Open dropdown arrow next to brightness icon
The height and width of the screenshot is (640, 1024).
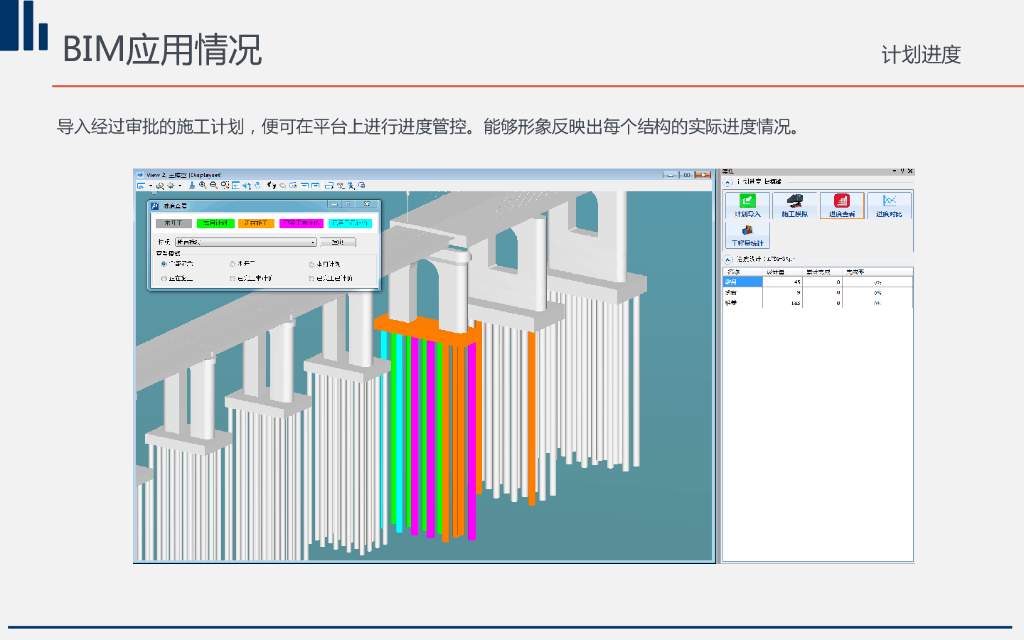point(180,185)
